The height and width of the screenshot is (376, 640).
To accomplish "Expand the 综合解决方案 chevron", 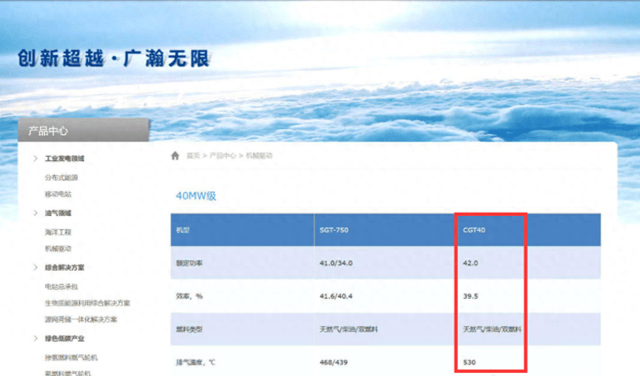I will (36, 267).
